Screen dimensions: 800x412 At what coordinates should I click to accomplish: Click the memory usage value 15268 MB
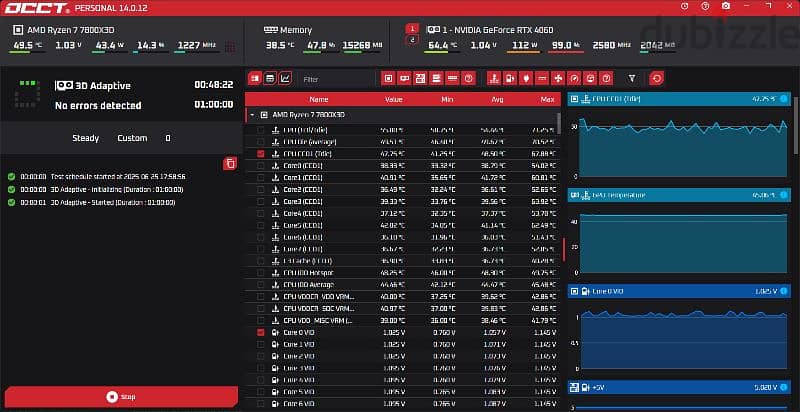(362, 45)
